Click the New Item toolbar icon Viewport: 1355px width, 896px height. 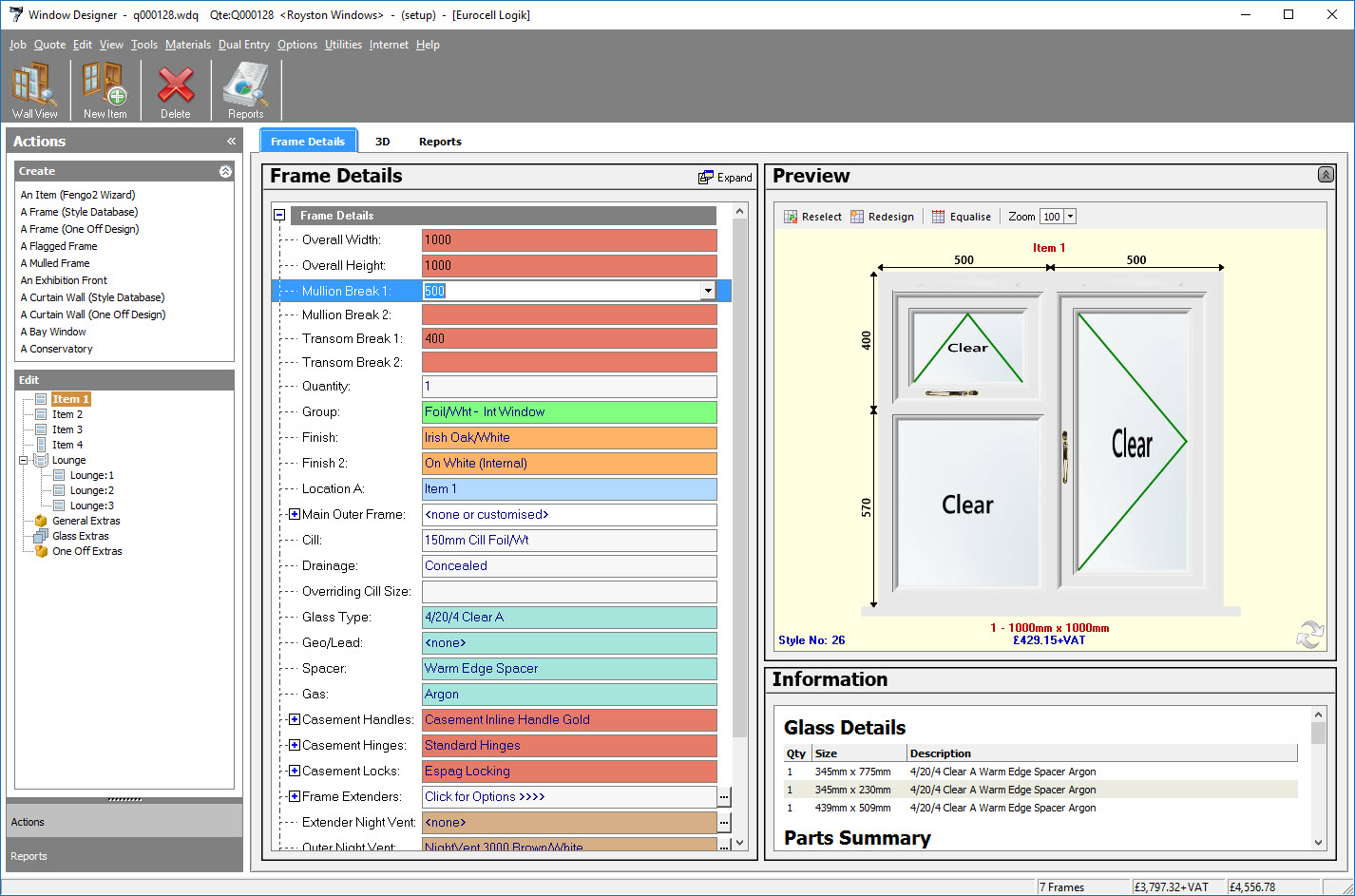pos(105,90)
